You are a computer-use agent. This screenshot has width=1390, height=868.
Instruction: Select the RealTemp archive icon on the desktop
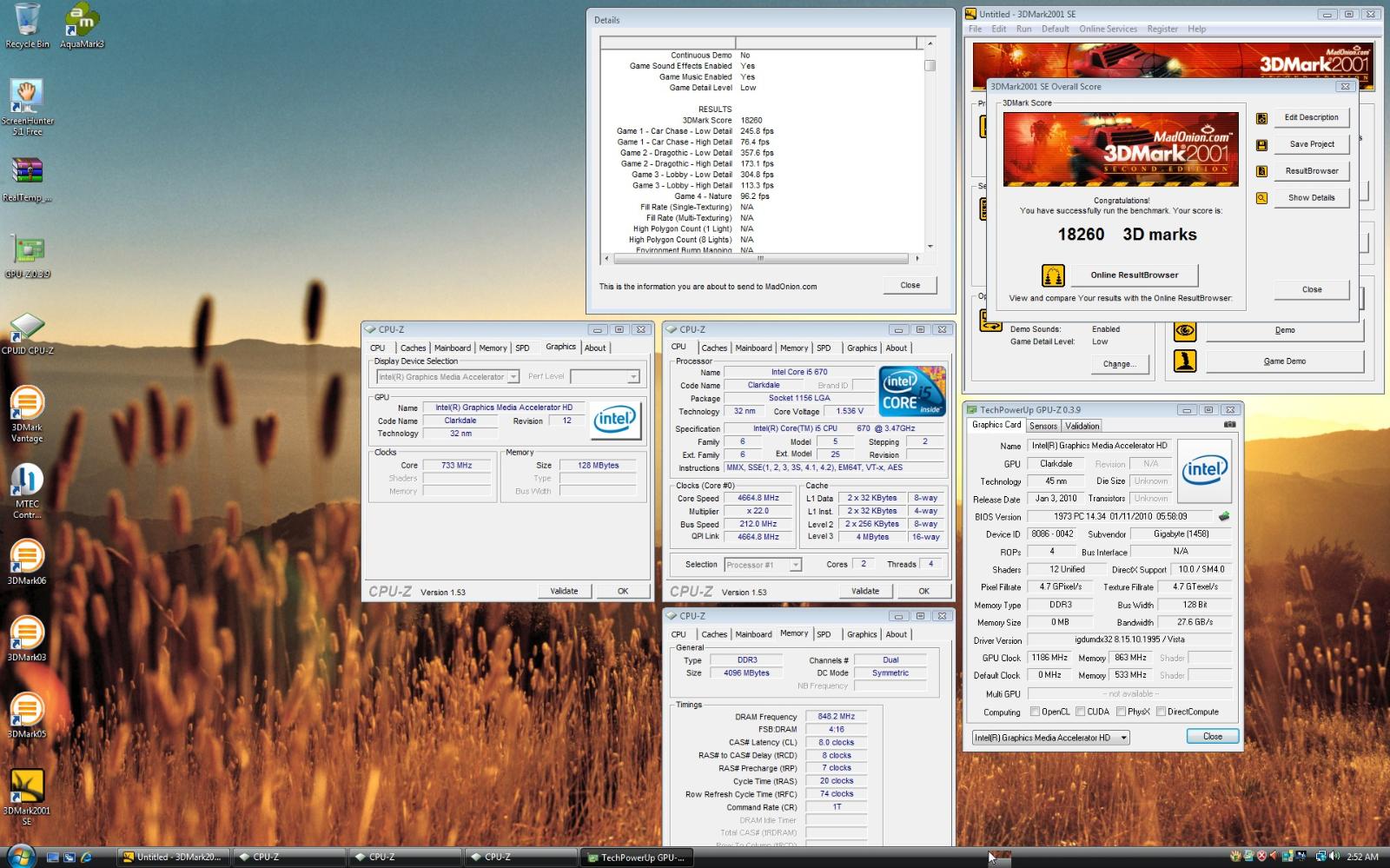pyautogui.click(x=27, y=180)
